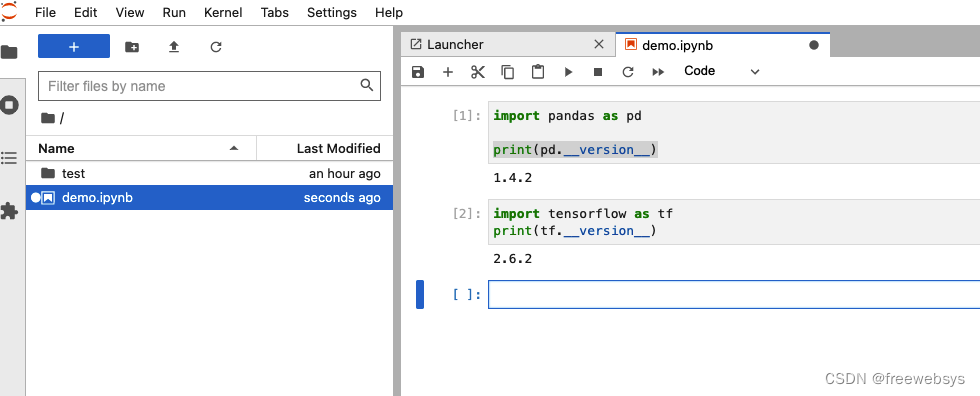980x396 pixels.
Task: Open the Kernel menu
Action: click(x=223, y=12)
